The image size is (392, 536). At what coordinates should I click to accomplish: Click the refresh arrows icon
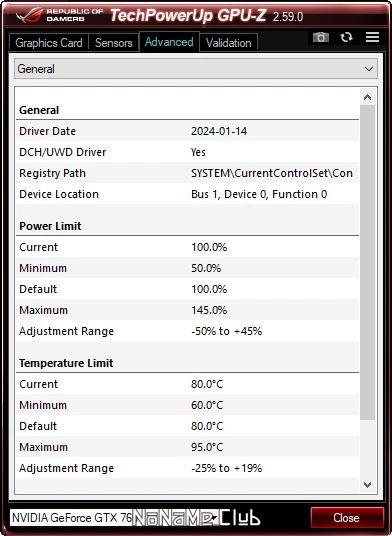point(347,37)
